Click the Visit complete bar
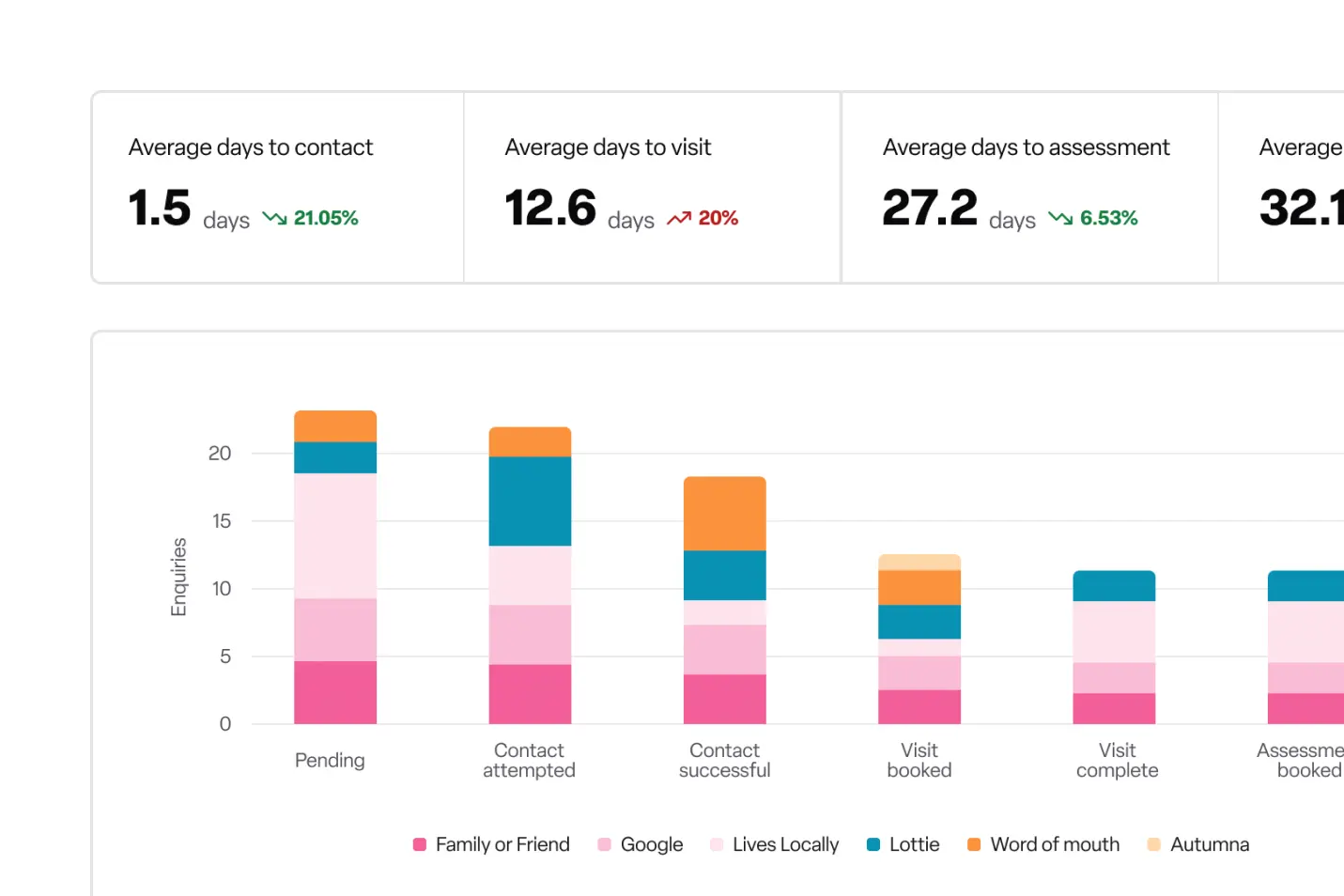This screenshot has width=1344, height=896. pyautogui.click(x=1114, y=648)
